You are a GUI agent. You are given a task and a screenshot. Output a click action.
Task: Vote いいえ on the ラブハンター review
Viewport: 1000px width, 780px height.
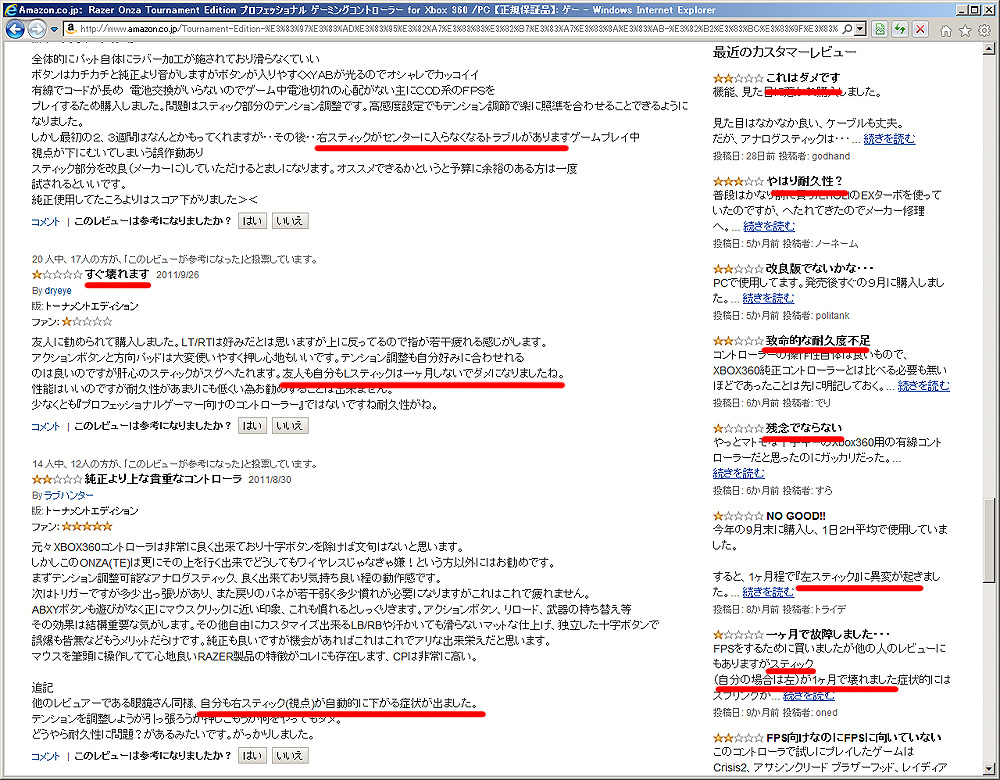[290, 755]
